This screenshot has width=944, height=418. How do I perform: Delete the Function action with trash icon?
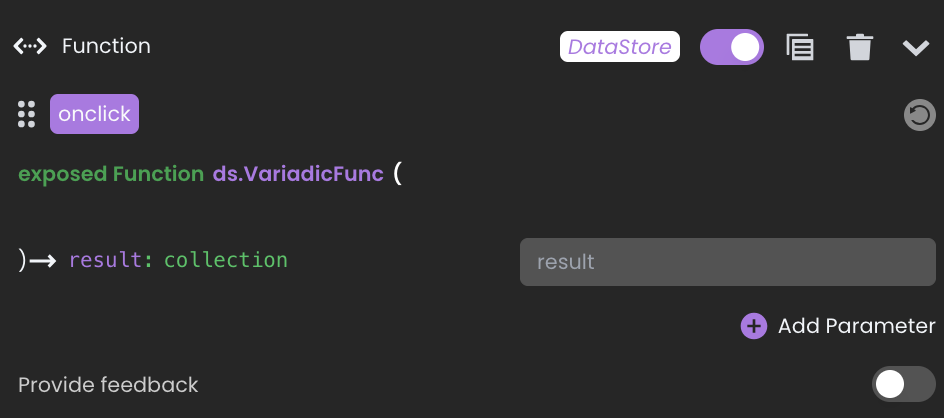[x=859, y=47]
